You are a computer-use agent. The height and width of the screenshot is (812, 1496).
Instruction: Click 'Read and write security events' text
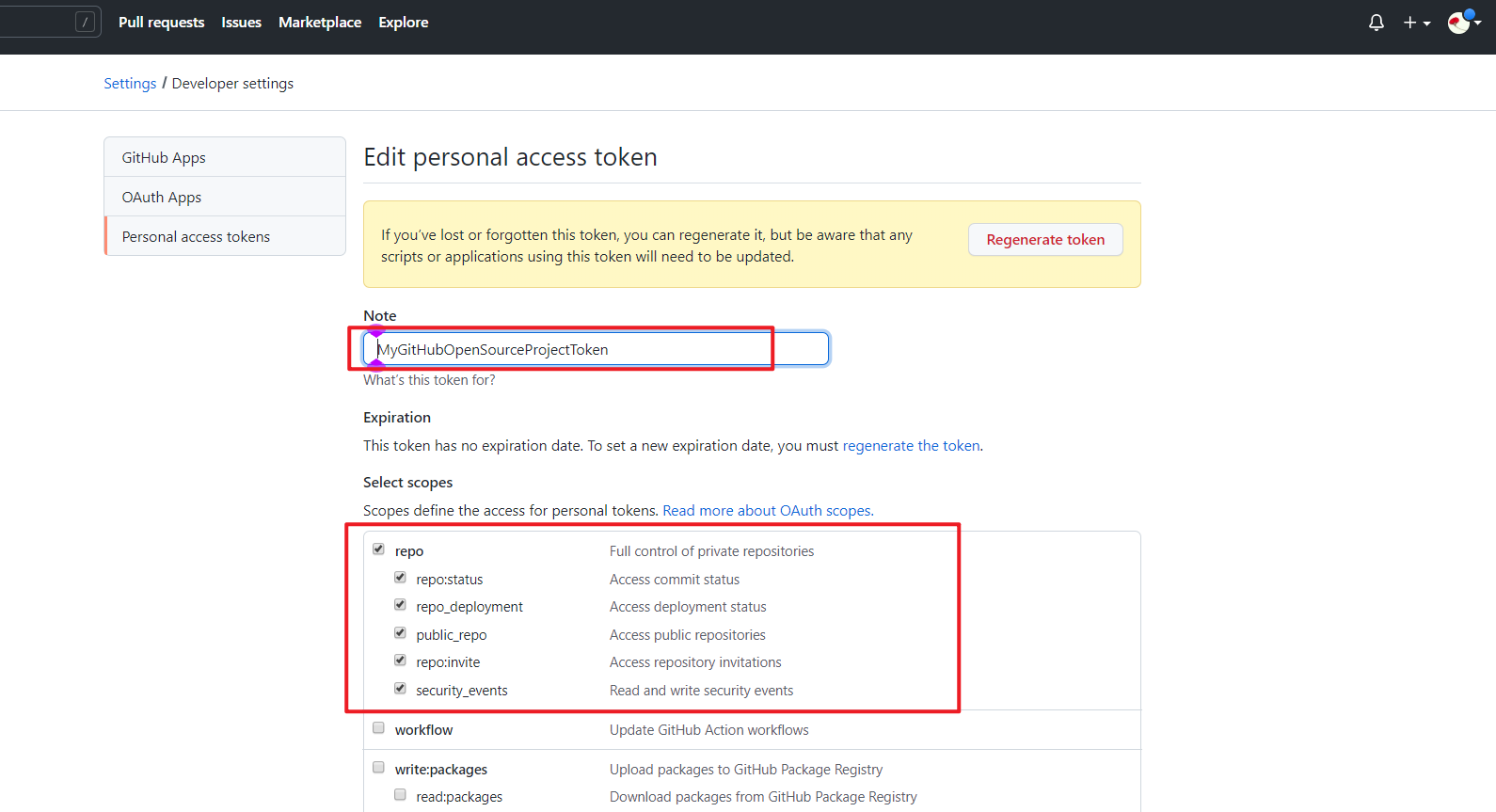click(x=701, y=691)
